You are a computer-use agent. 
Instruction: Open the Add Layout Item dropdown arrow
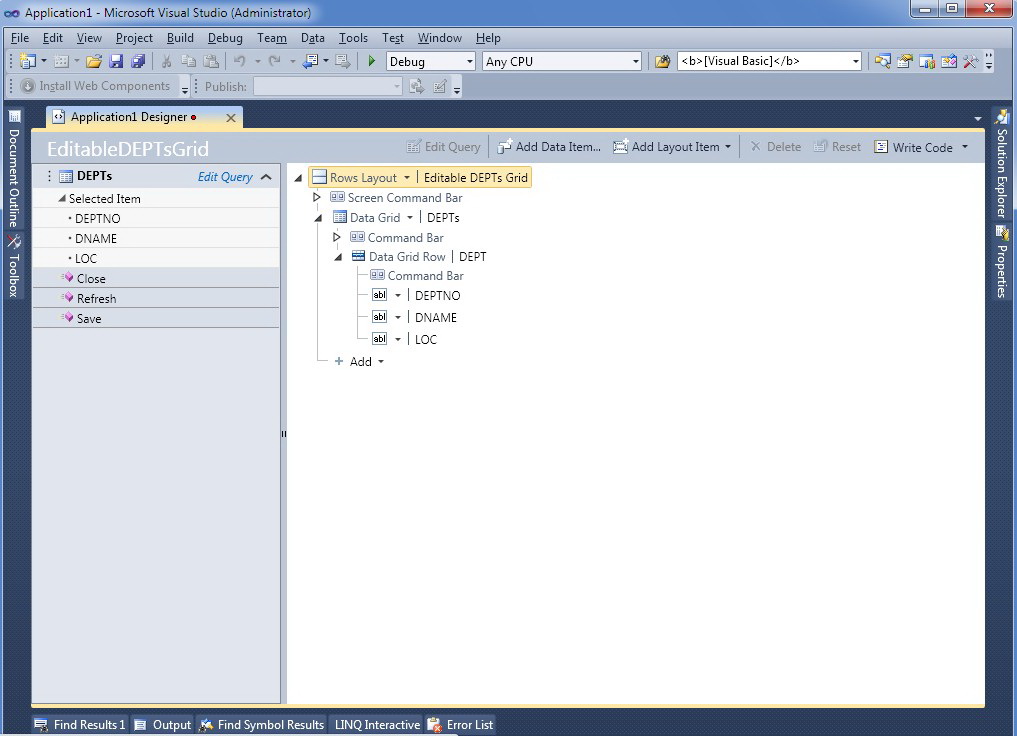point(728,147)
